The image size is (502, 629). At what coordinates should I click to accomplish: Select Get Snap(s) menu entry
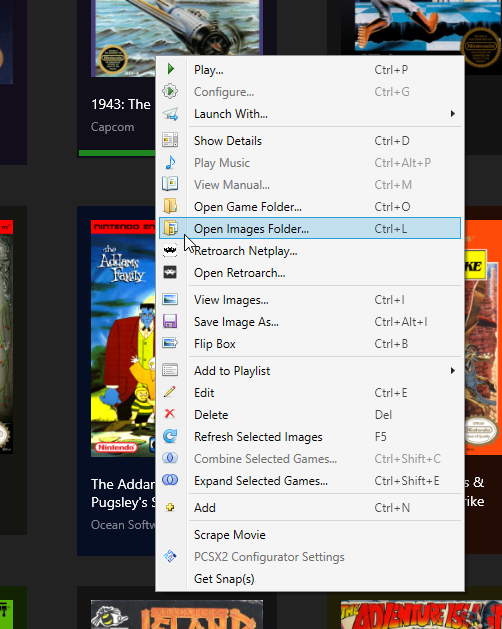tap(310, 578)
